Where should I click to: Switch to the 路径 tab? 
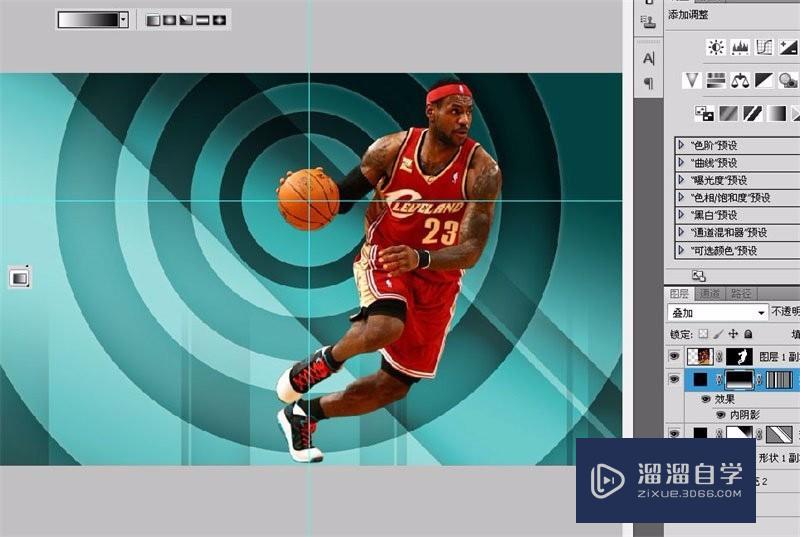741,294
